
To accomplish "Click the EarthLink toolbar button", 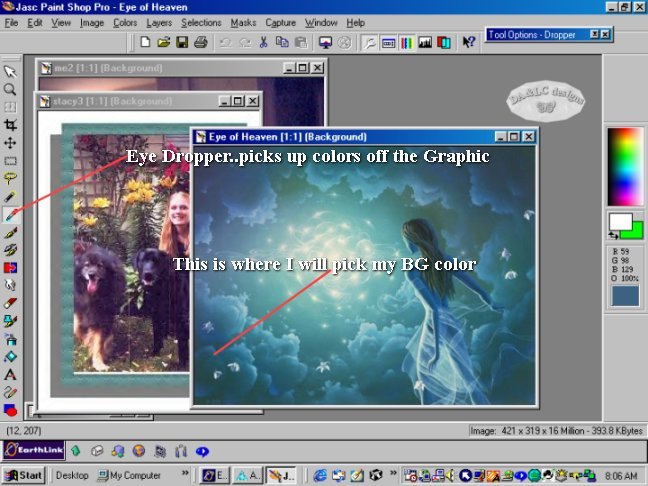I will [x=34, y=450].
